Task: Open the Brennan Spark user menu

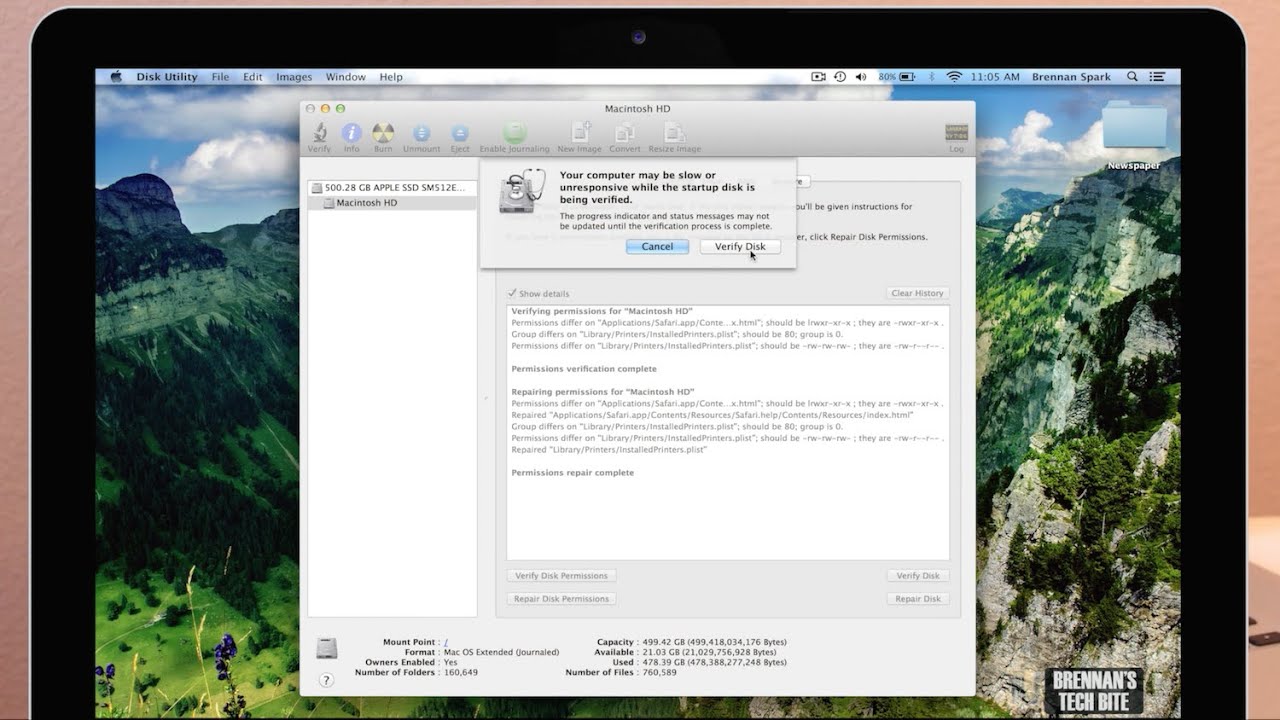Action: pyautogui.click(x=1071, y=77)
